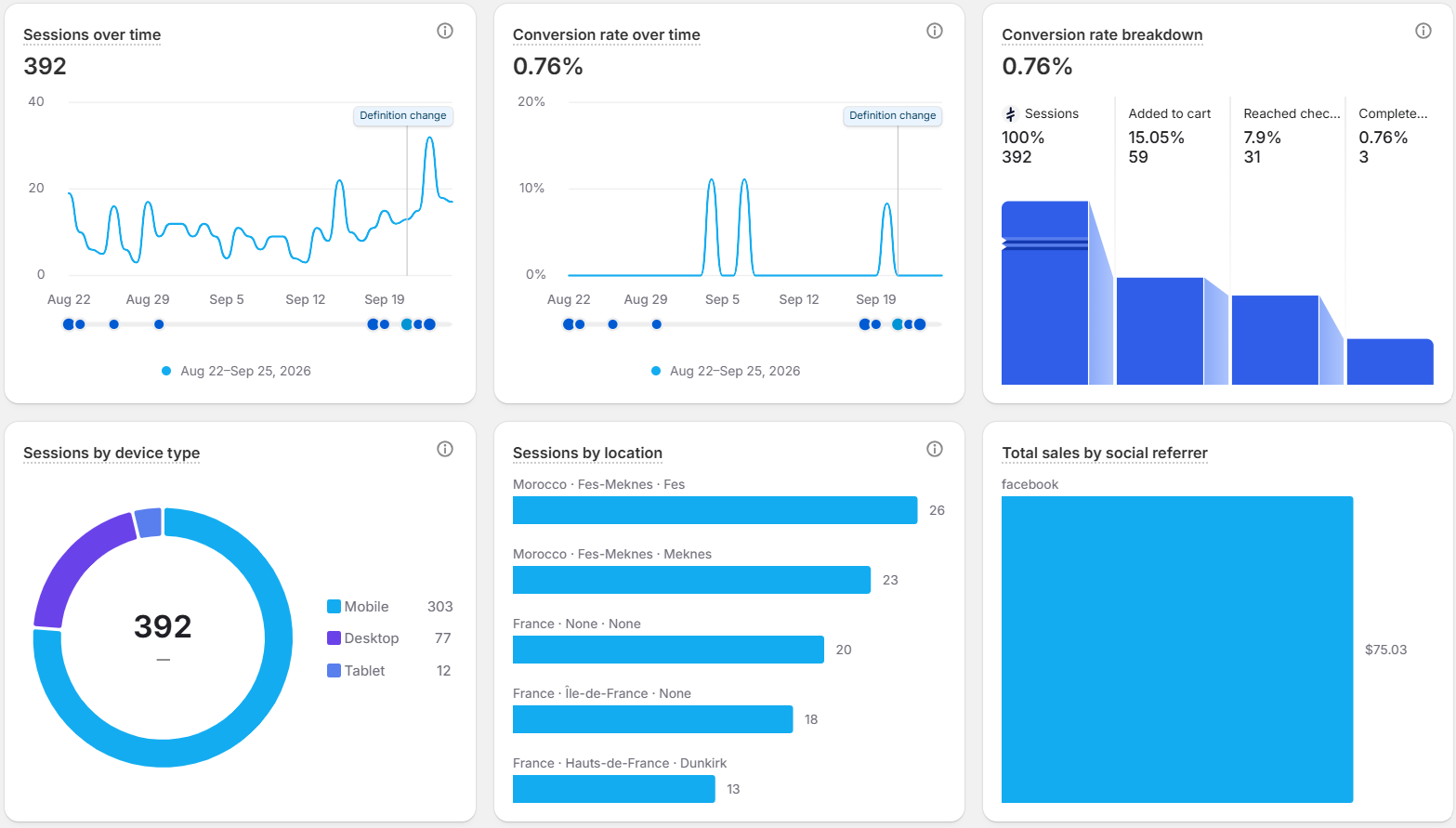
Task: Open Conversion rate breakdown report title
Action: tap(1102, 34)
